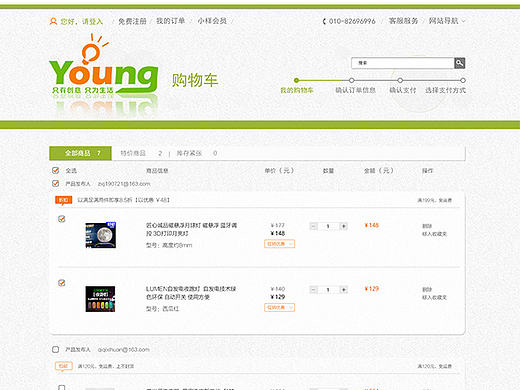Decrease quantity of the LUMEN item
The width and height of the screenshot is (520, 390).
pos(313,290)
